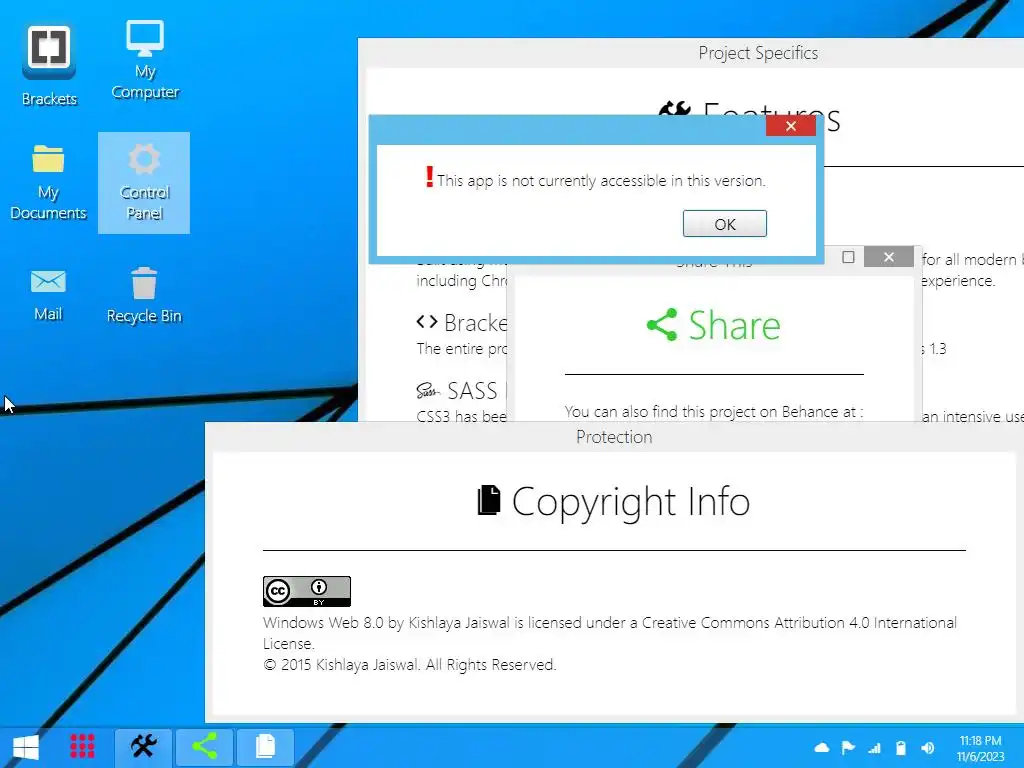Click the Project Specifics window title bar
The width and height of the screenshot is (1024, 768).
pyautogui.click(x=758, y=53)
